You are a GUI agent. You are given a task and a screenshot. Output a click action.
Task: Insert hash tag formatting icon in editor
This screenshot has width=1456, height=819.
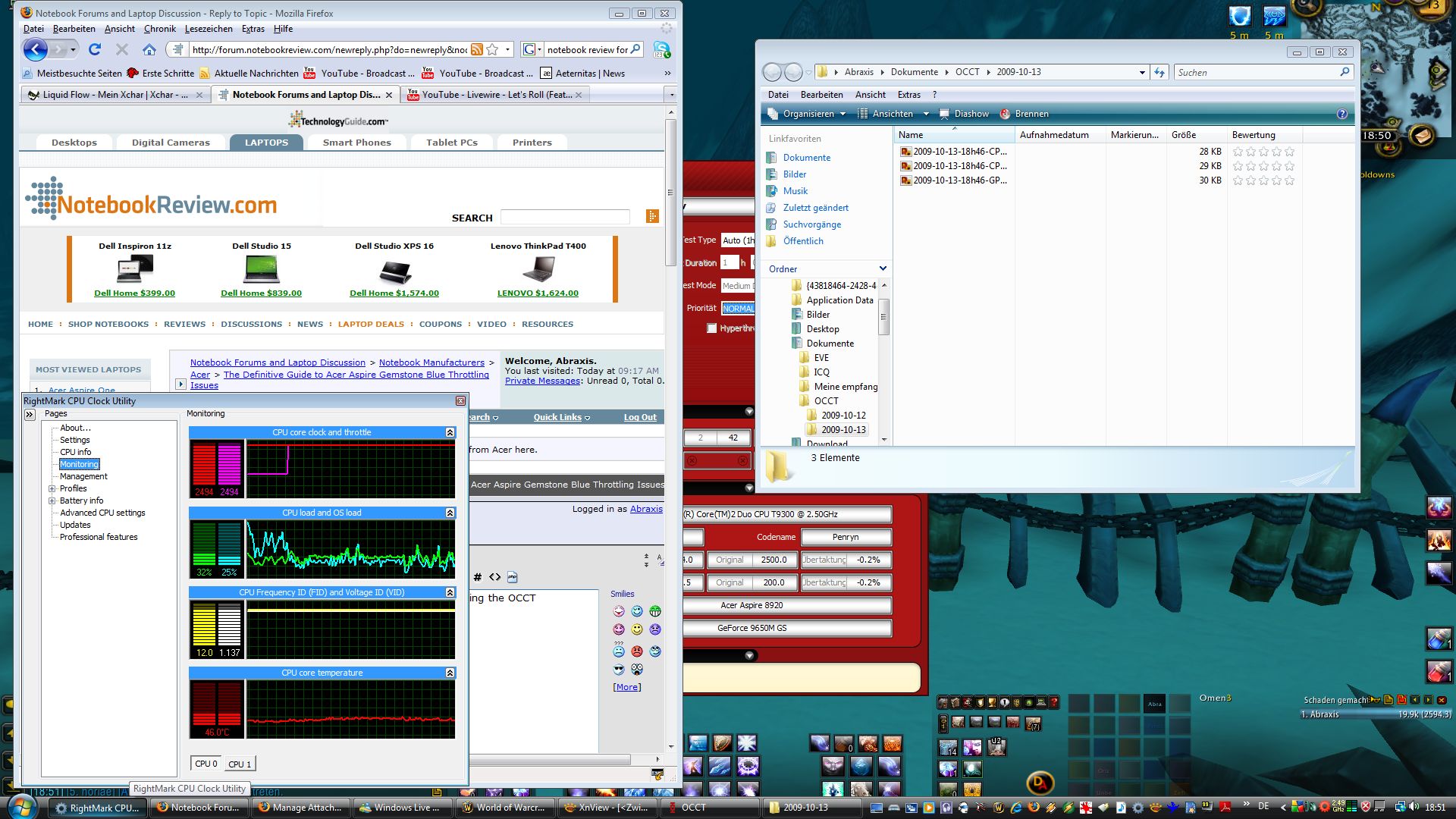(478, 577)
